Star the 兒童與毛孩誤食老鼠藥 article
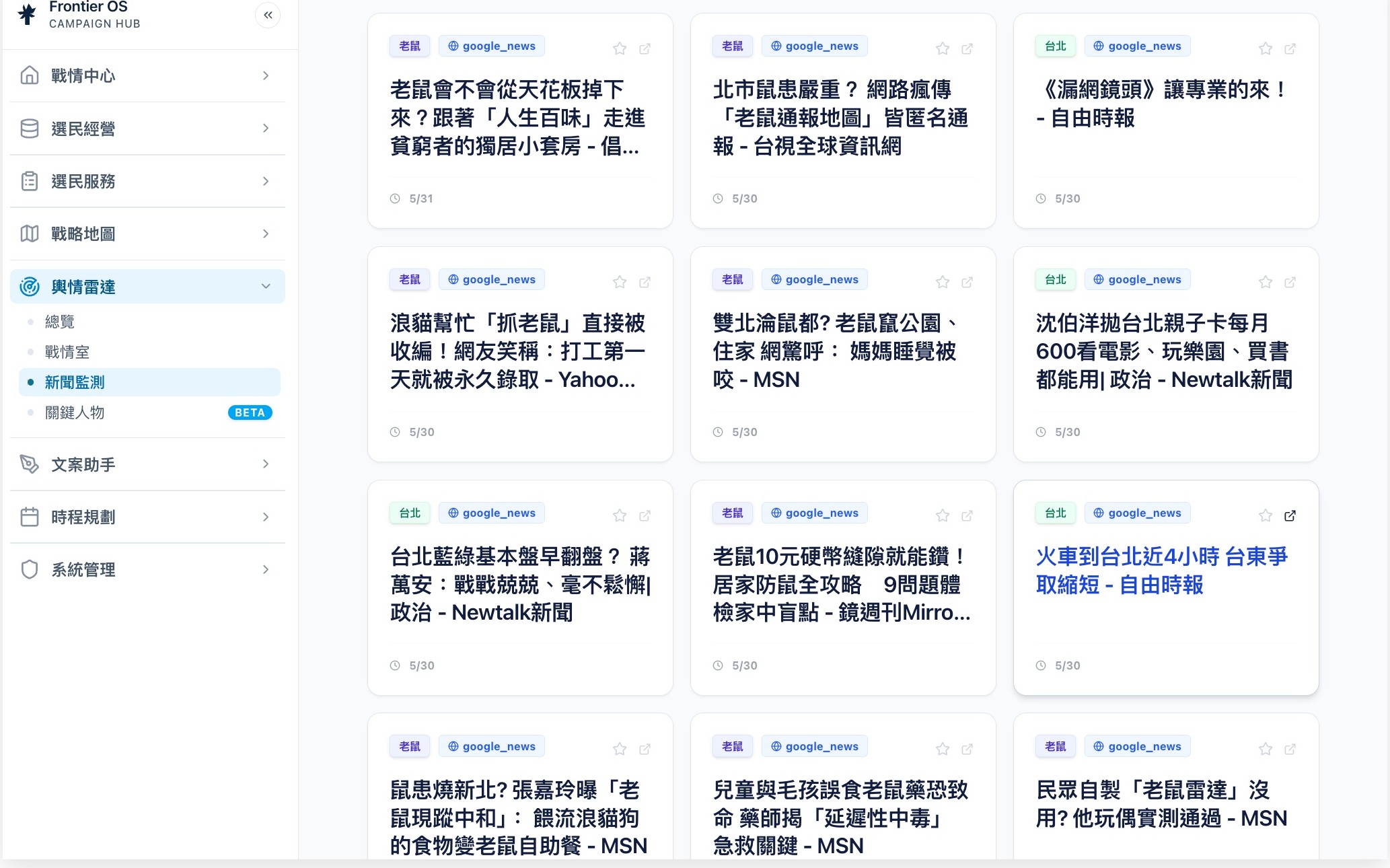 coord(943,749)
